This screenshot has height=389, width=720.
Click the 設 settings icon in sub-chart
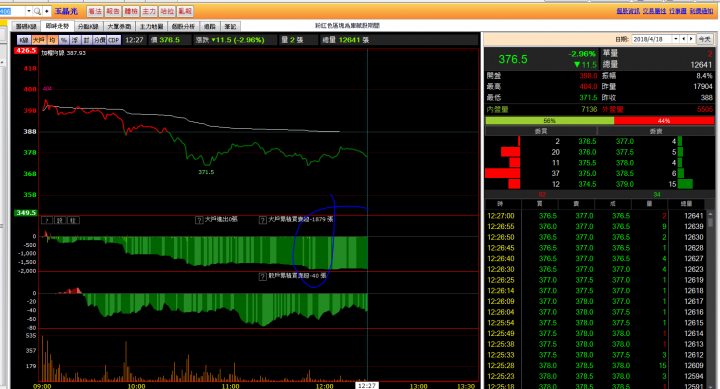click(x=60, y=220)
